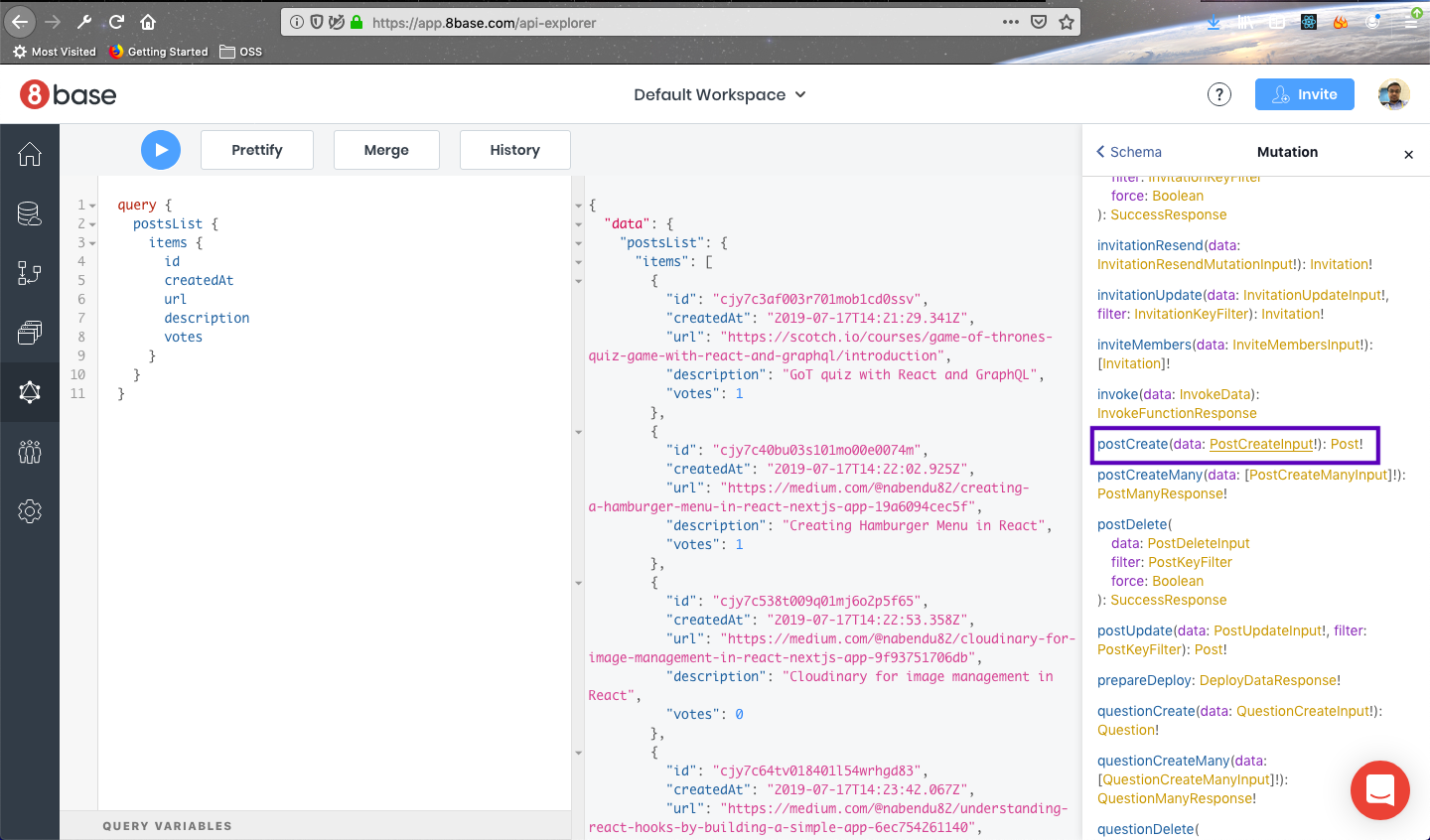Open PostKeyFilter type under postDelete
Image resolution: width=1430 pixels, height=840 pixels.
[x=1190, y=562]
